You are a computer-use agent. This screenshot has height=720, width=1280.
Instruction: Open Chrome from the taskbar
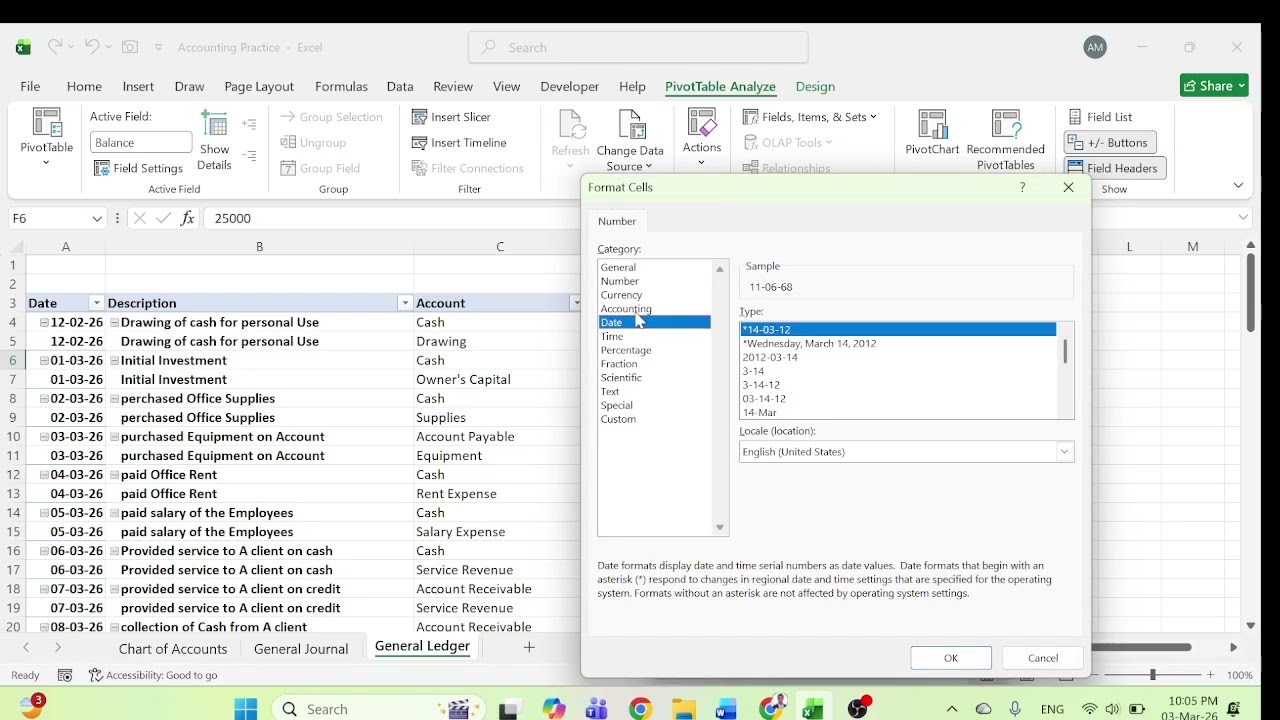[641, 709]
